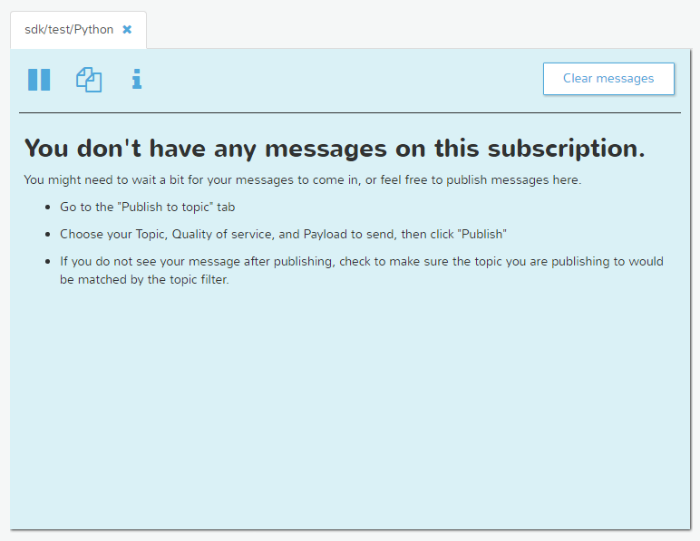Click the "You don't have any messages" heading

click(x=334, y=148)
